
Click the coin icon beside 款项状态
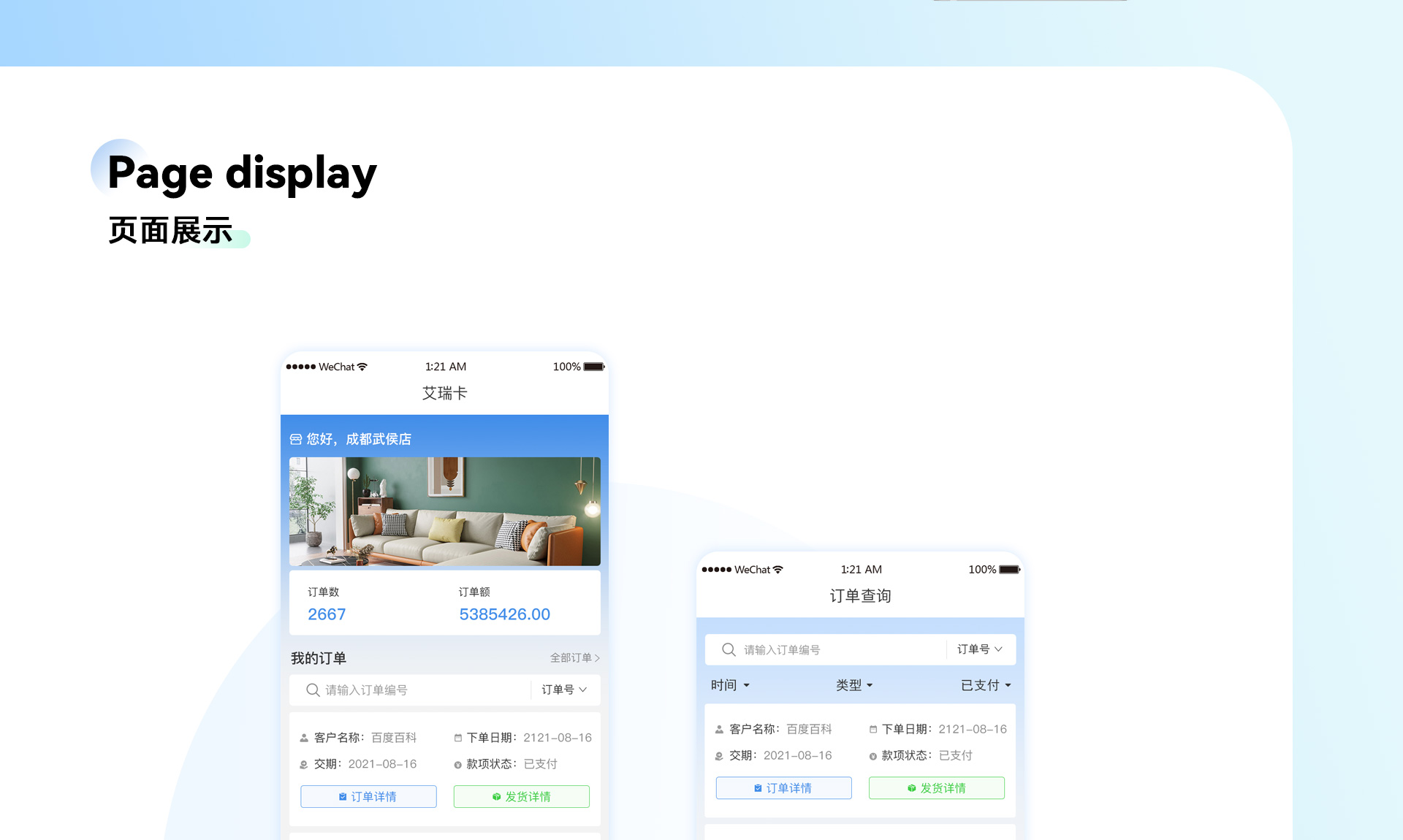(458, 764)
